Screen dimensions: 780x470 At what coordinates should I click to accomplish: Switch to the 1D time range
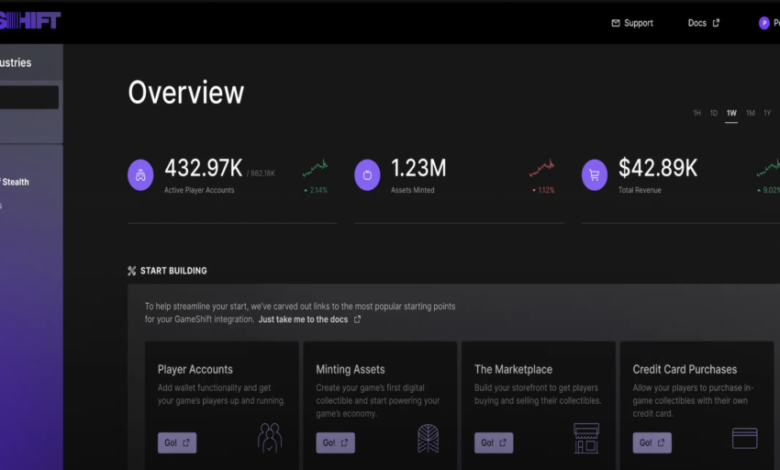pos(714,113)
